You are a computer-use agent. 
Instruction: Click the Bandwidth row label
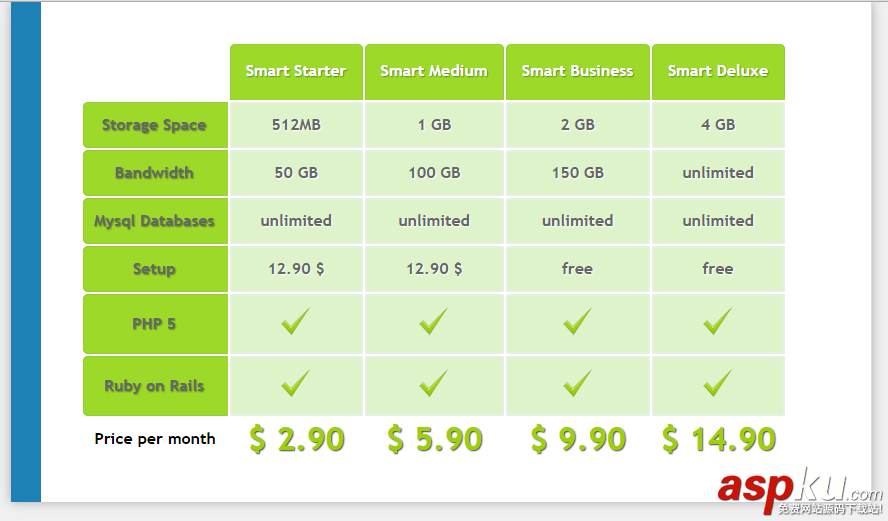[x=155, y=173]
